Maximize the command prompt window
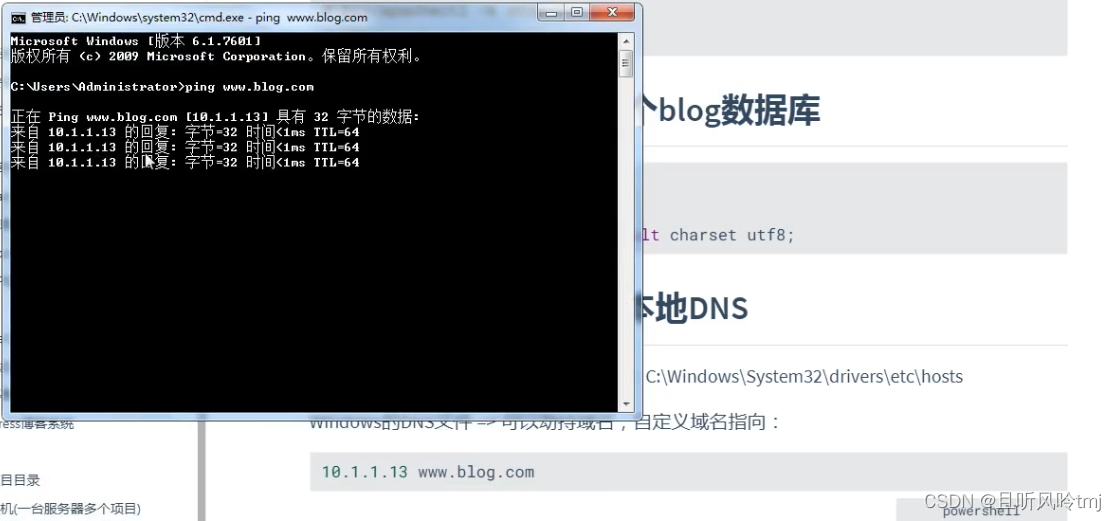Screen dimensions: 1116x521 pyautogui.click(x=577, y=12)
